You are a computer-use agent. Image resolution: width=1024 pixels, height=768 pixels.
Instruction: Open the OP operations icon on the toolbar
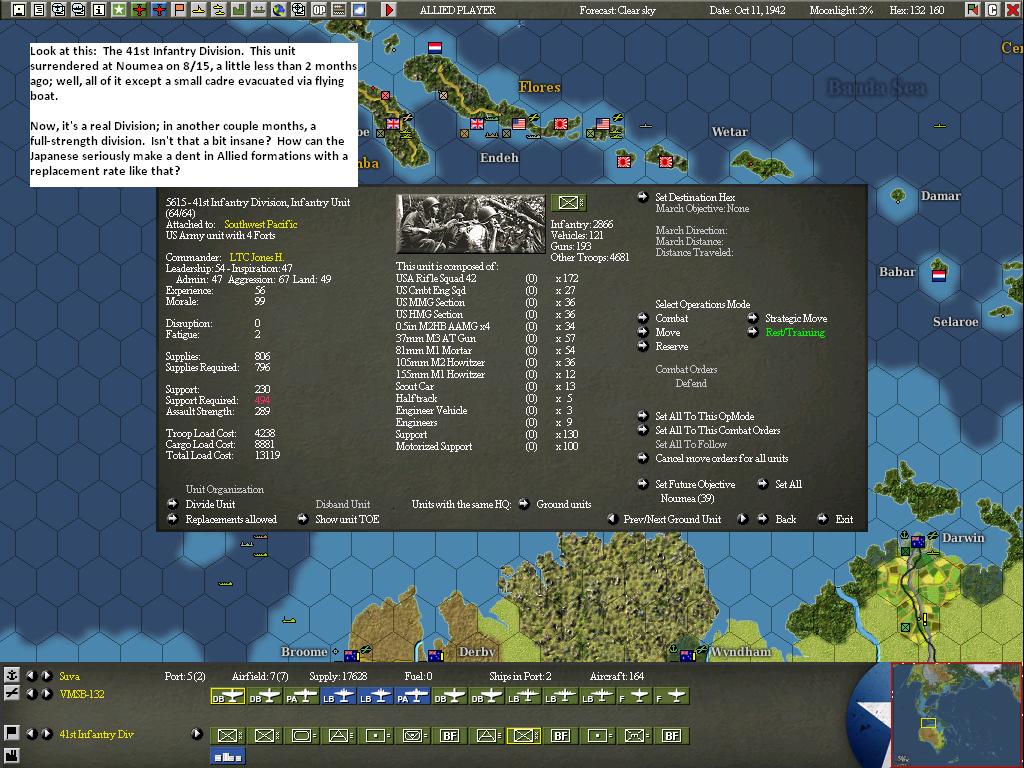[x=322, y=10]
